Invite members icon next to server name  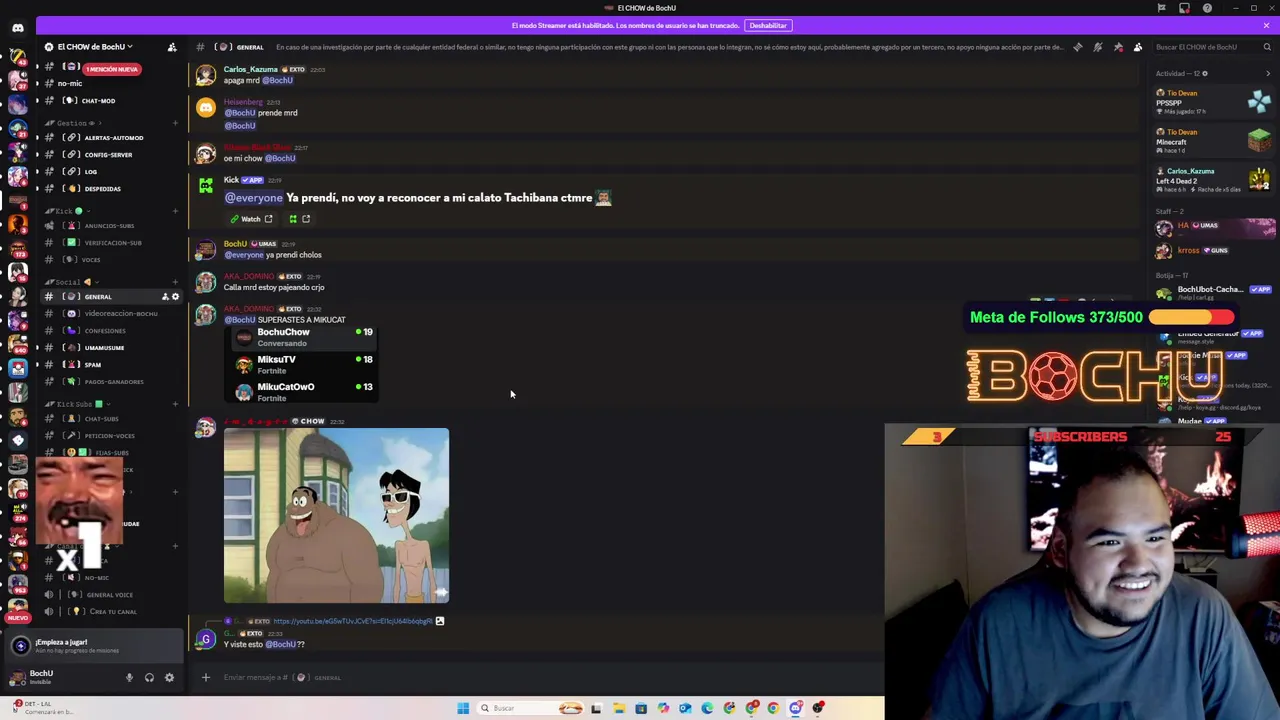(x=172, y=47)
